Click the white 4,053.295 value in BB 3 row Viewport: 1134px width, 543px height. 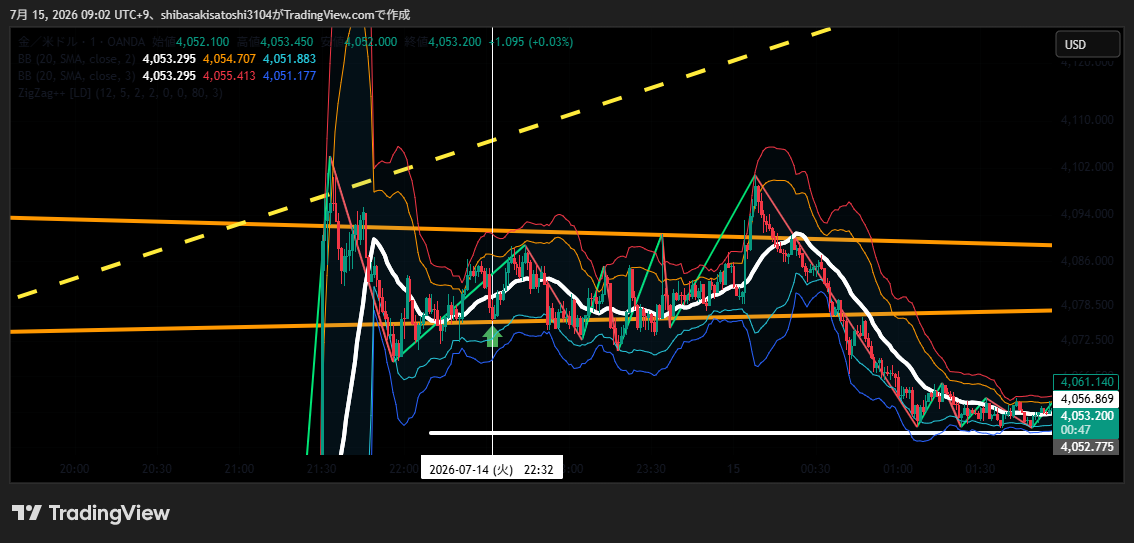point(169,75)
